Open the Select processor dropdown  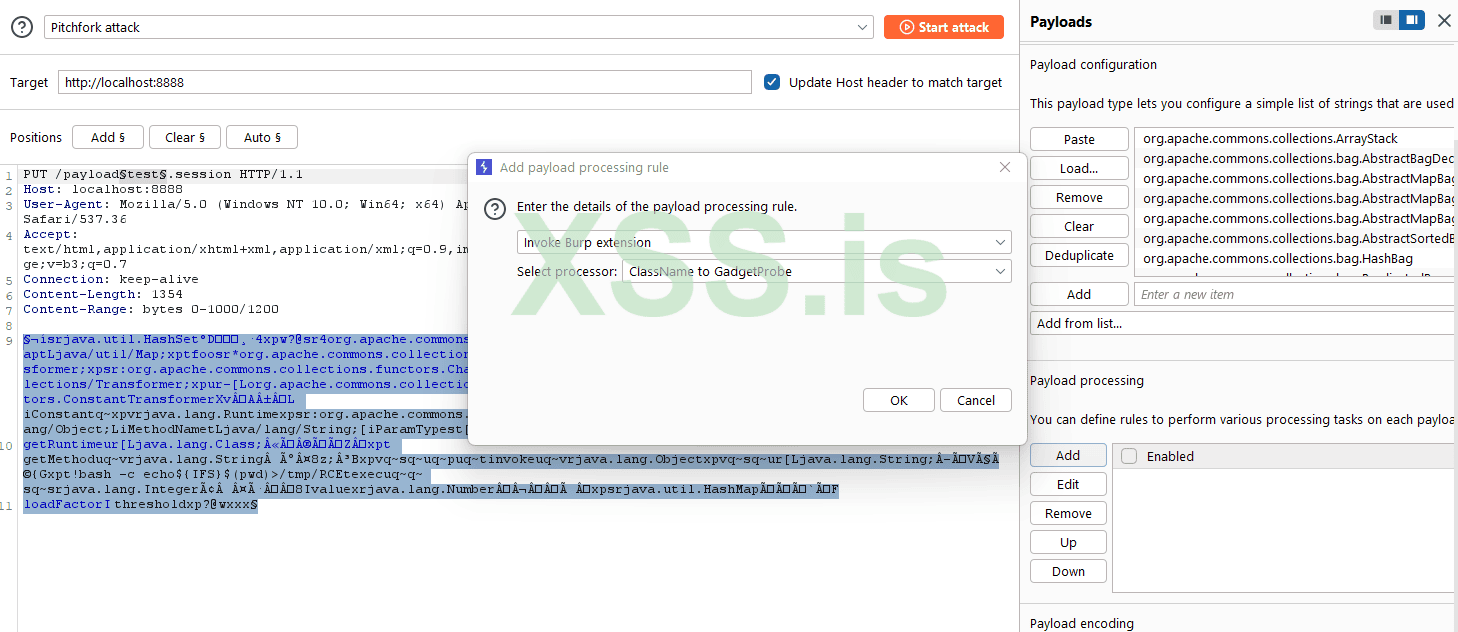point(817,271)
